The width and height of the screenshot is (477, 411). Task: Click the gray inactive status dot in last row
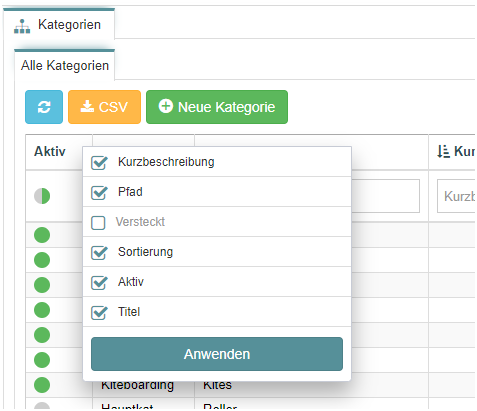pyautogui.click(x=42, y=406)
